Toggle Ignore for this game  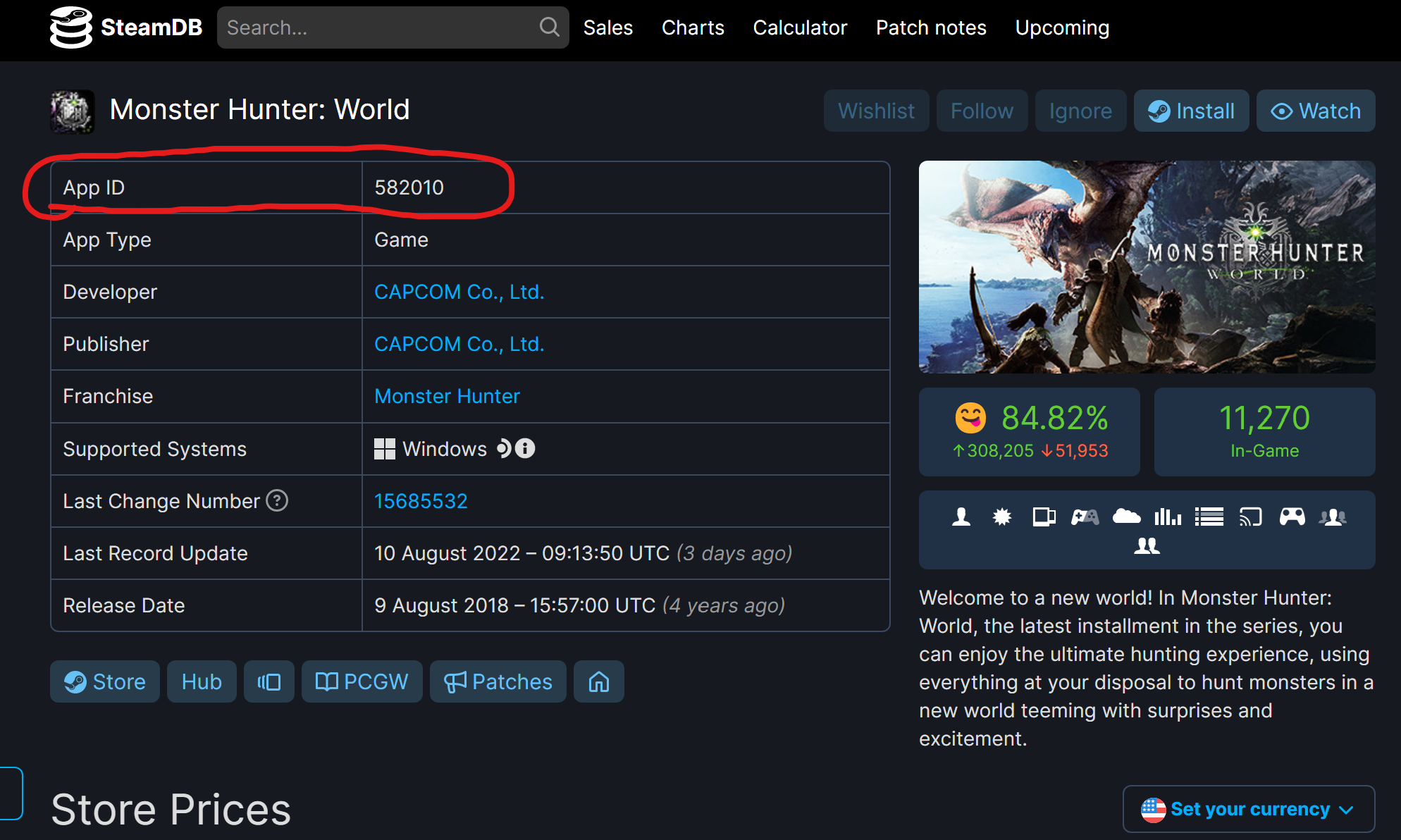[1080, 111]
